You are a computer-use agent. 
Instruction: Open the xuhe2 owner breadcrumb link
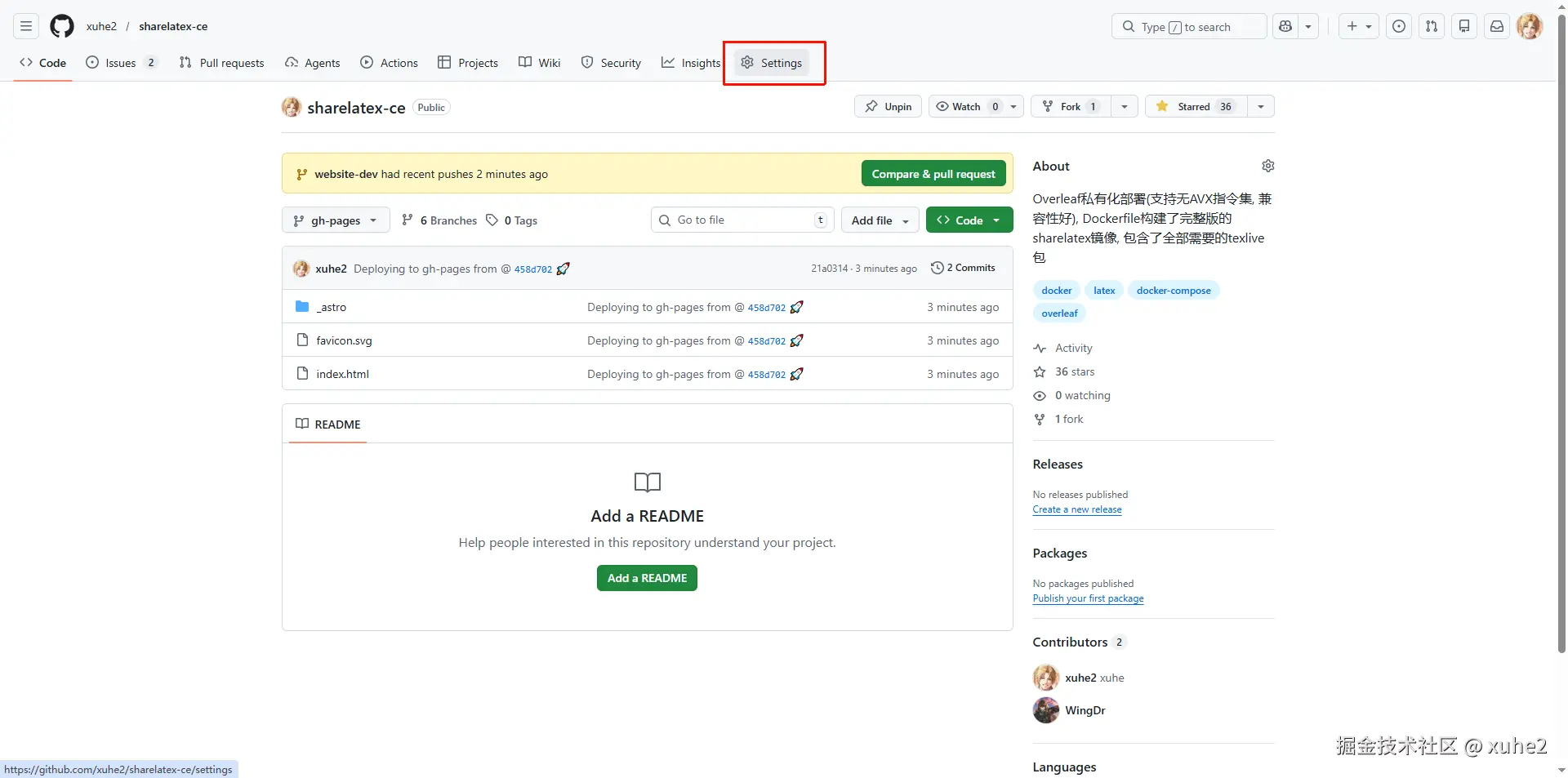[101, 26]
